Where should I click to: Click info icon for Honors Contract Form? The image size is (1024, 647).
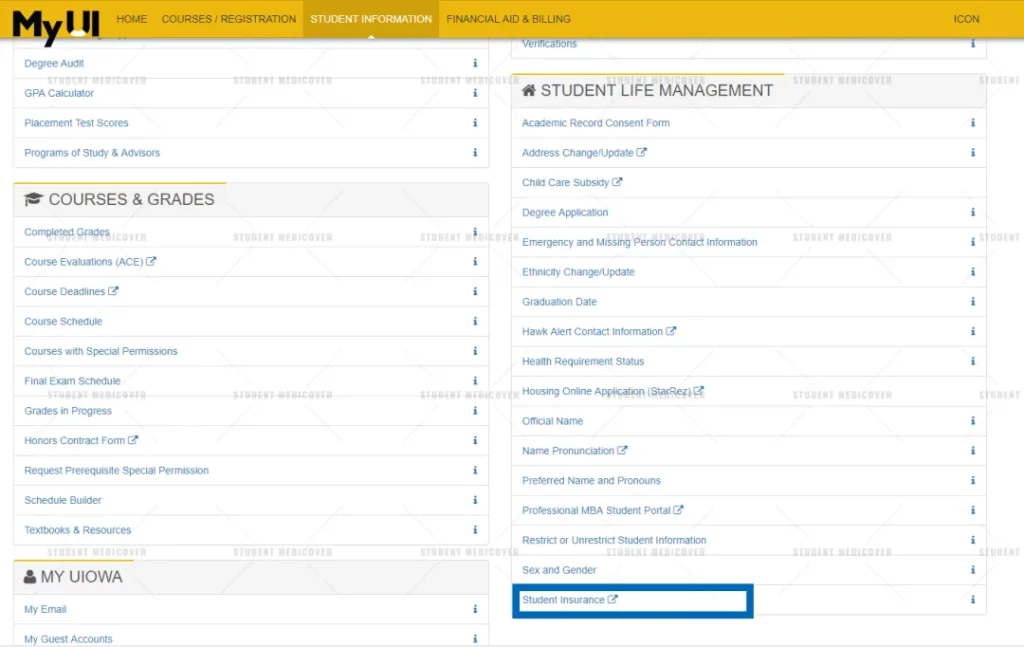pos(475,441)
